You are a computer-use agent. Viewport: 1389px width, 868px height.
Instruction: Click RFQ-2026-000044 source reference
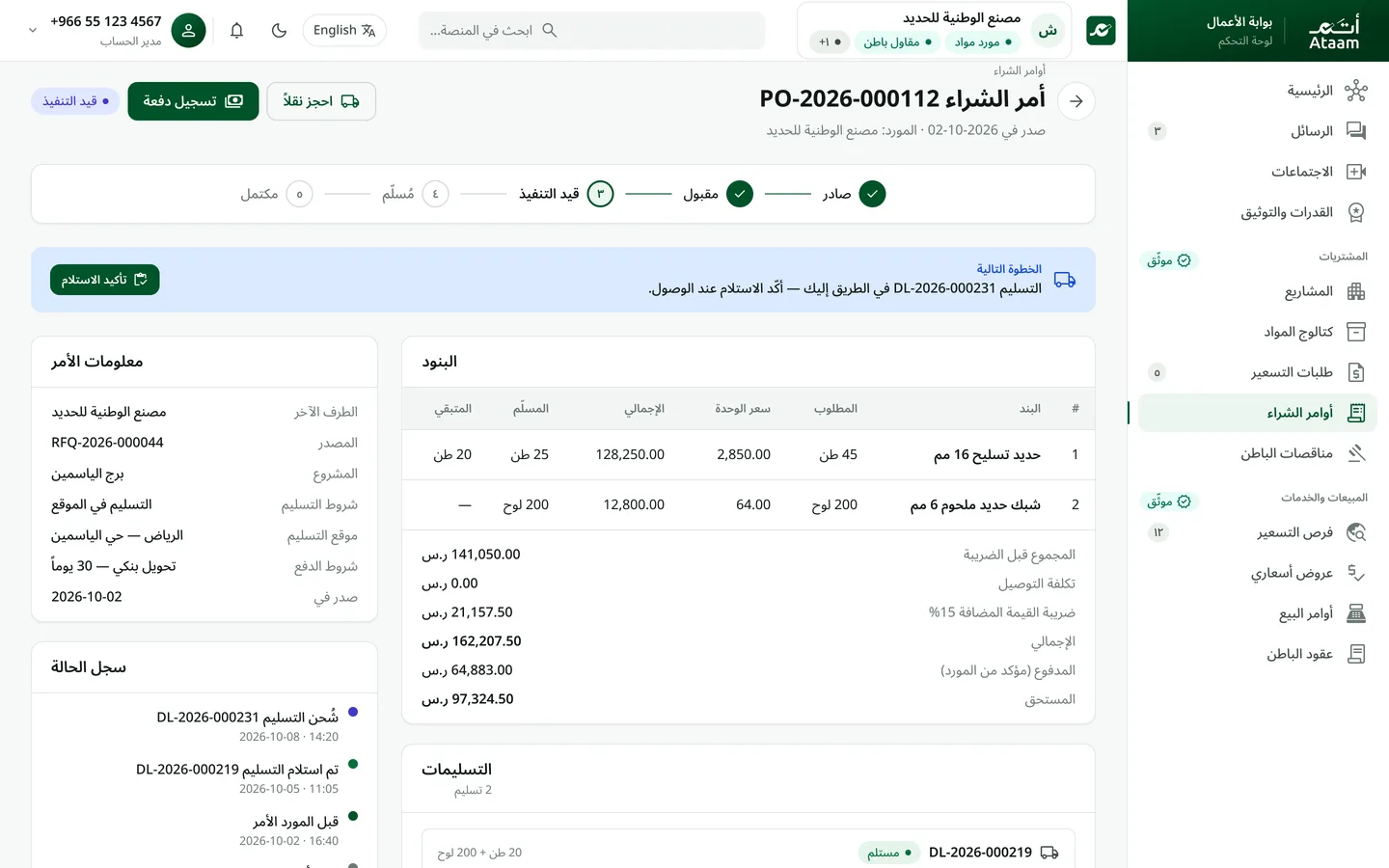pyautogui.click(x=107, y=443)
